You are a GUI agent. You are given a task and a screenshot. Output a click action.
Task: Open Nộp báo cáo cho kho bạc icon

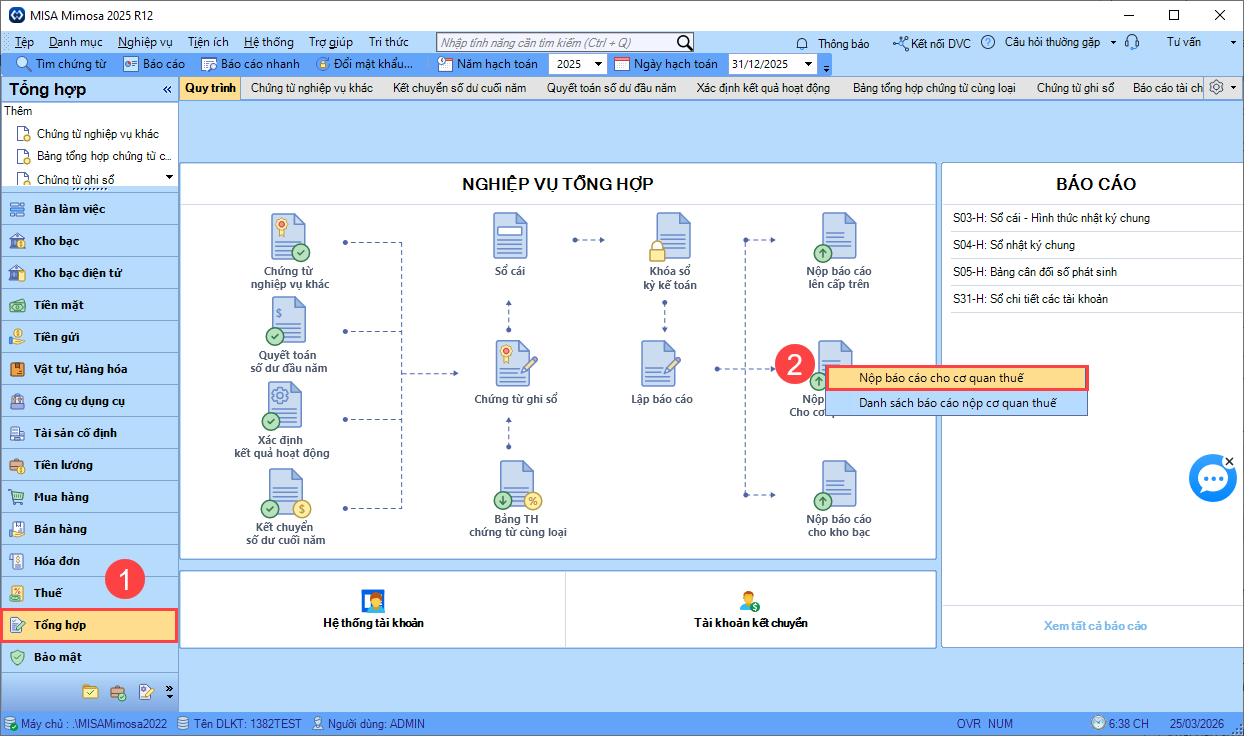point(838,485)
